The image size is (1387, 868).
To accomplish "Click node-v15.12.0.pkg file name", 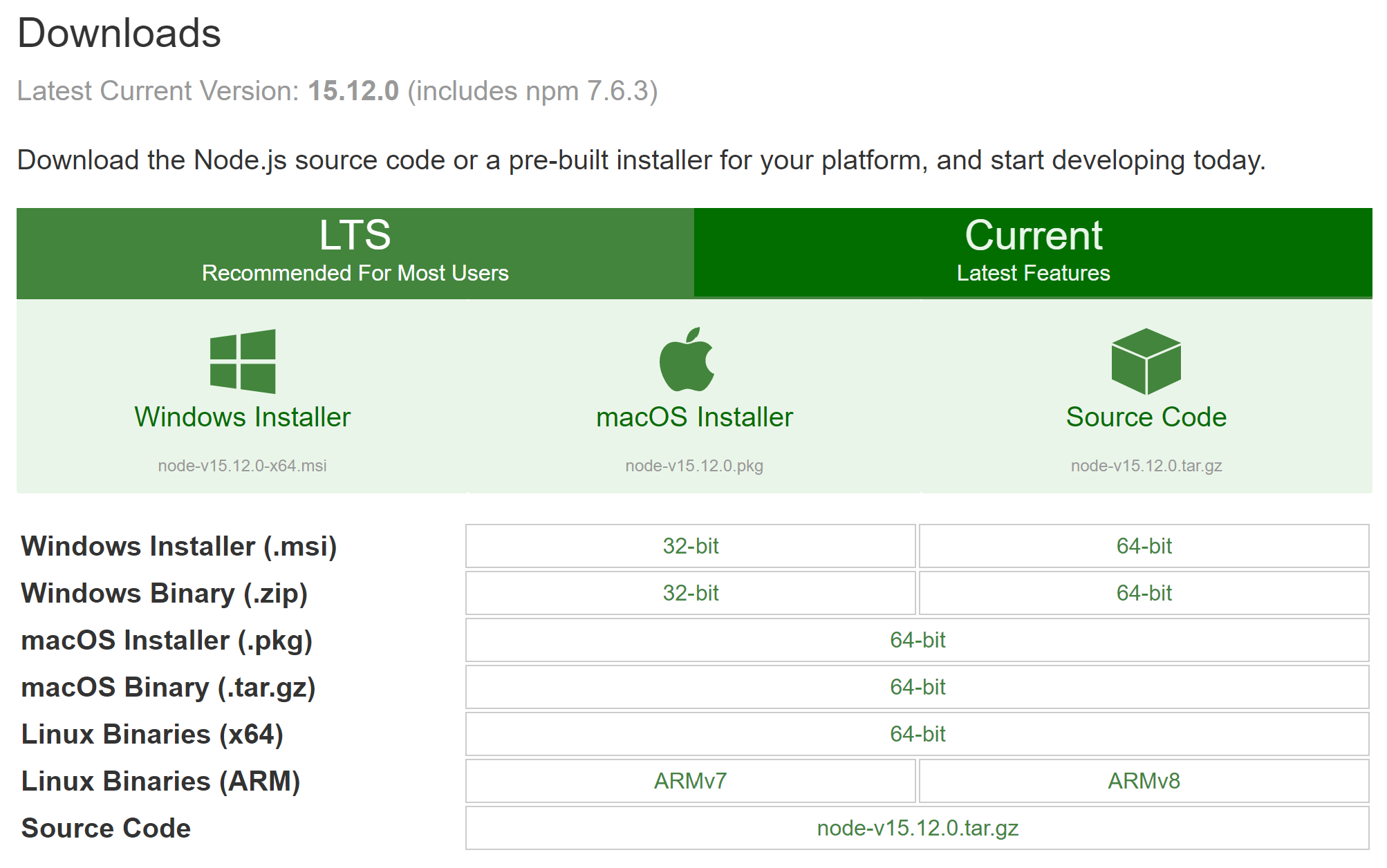I will click(694, 465).
